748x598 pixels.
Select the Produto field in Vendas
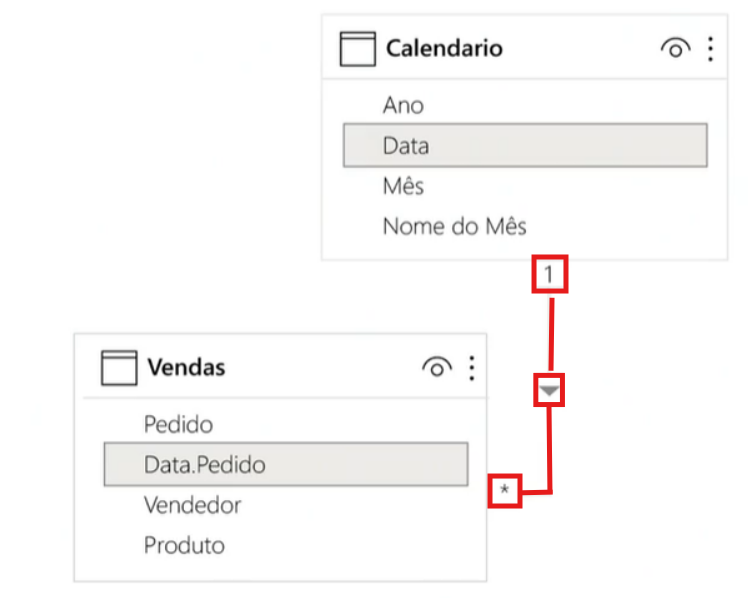[184, 545]
